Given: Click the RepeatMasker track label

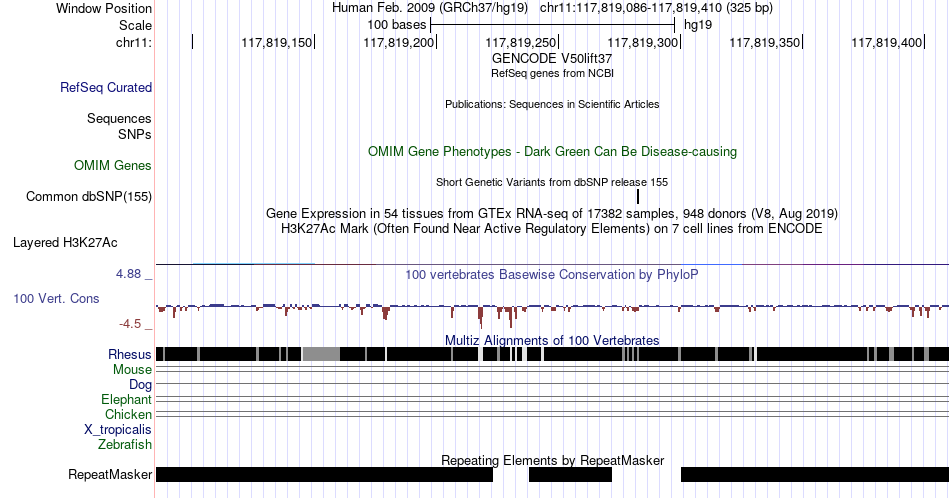Looking at the screenshot, I should pos(110,474).
